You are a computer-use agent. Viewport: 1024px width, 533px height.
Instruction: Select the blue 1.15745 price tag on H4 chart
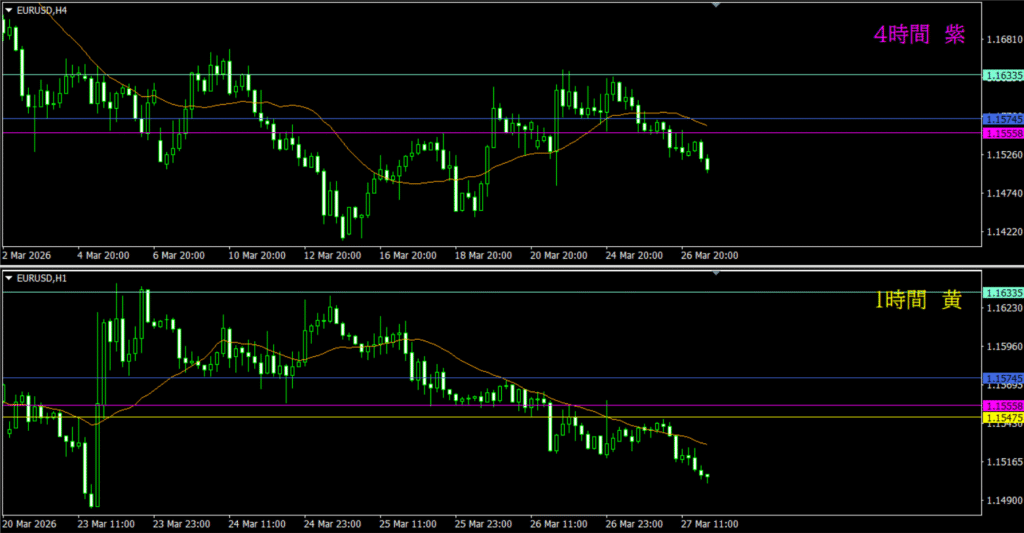(x=1002, y=119)
